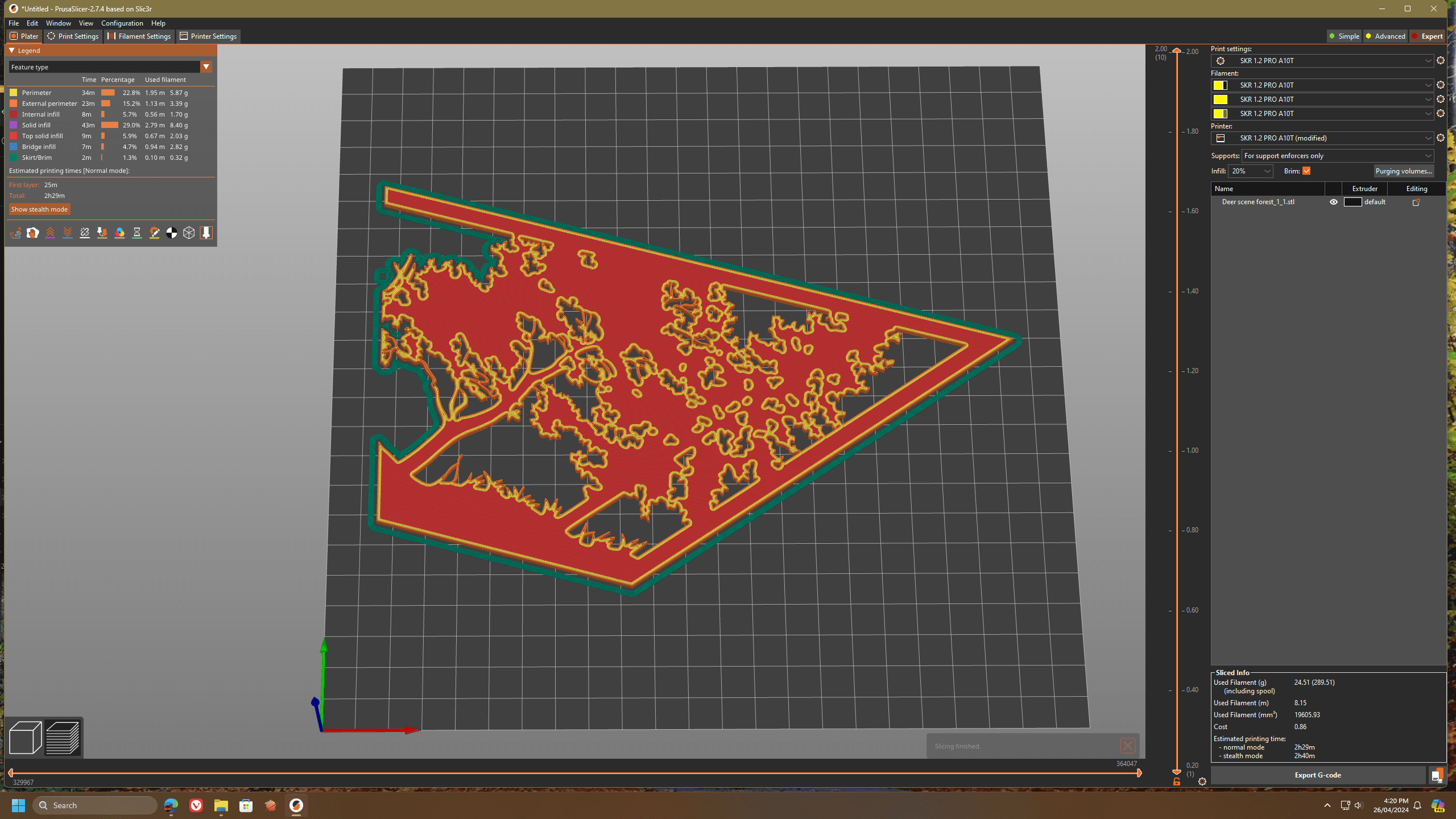Click the layer slider lock icon

point(1177,782)
